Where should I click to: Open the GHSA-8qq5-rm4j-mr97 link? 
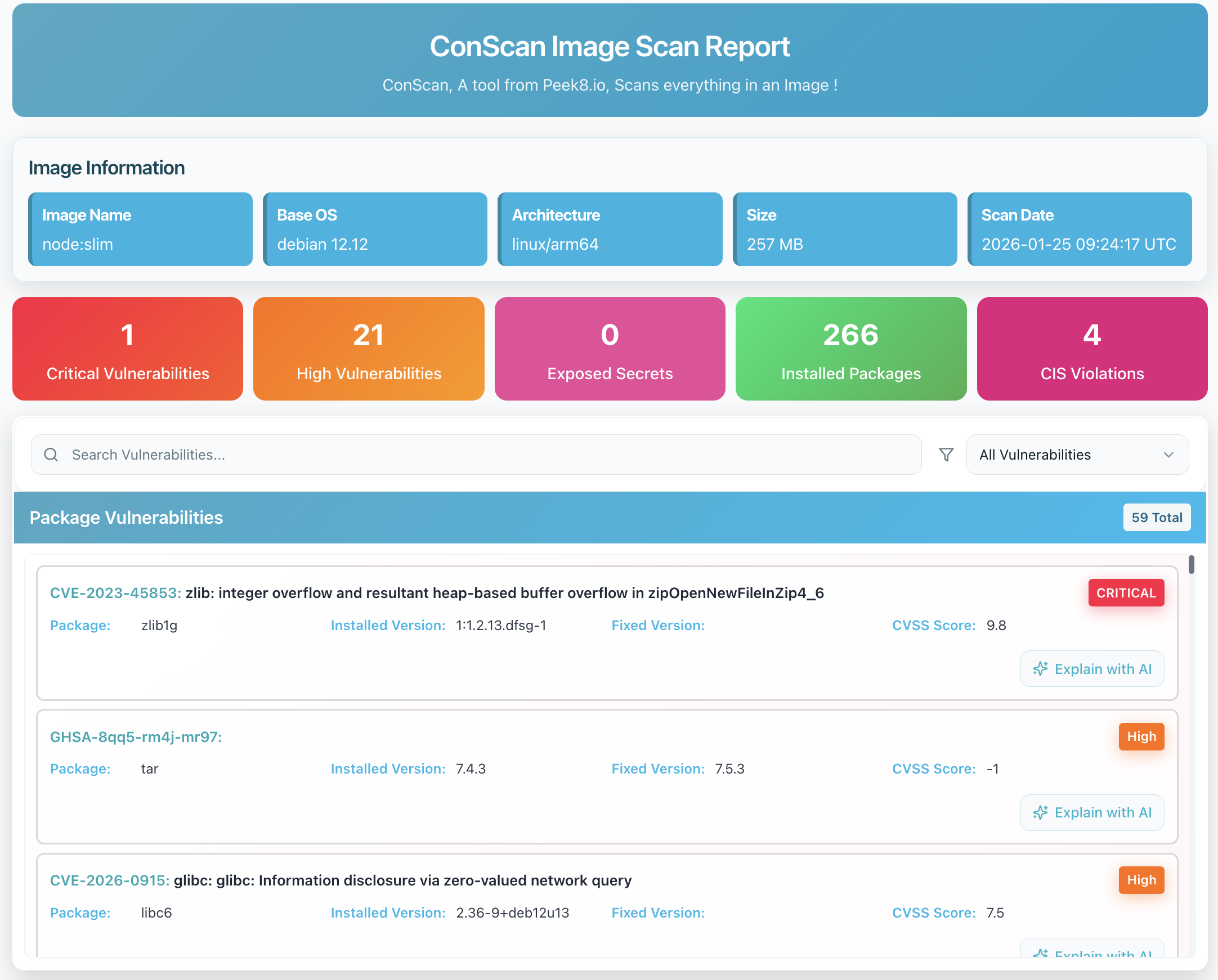point(136,738)
